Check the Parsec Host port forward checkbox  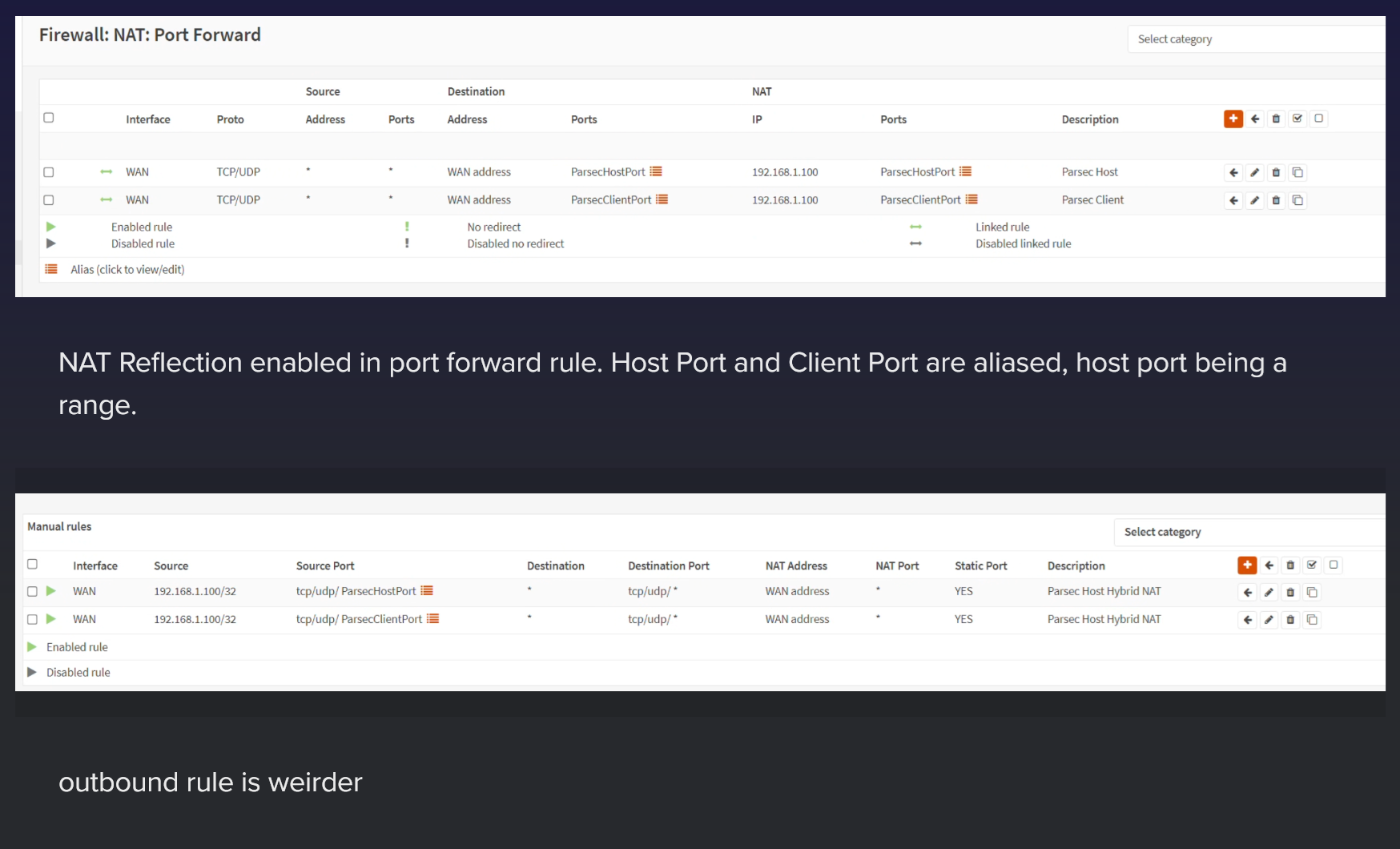coord(49,172)
